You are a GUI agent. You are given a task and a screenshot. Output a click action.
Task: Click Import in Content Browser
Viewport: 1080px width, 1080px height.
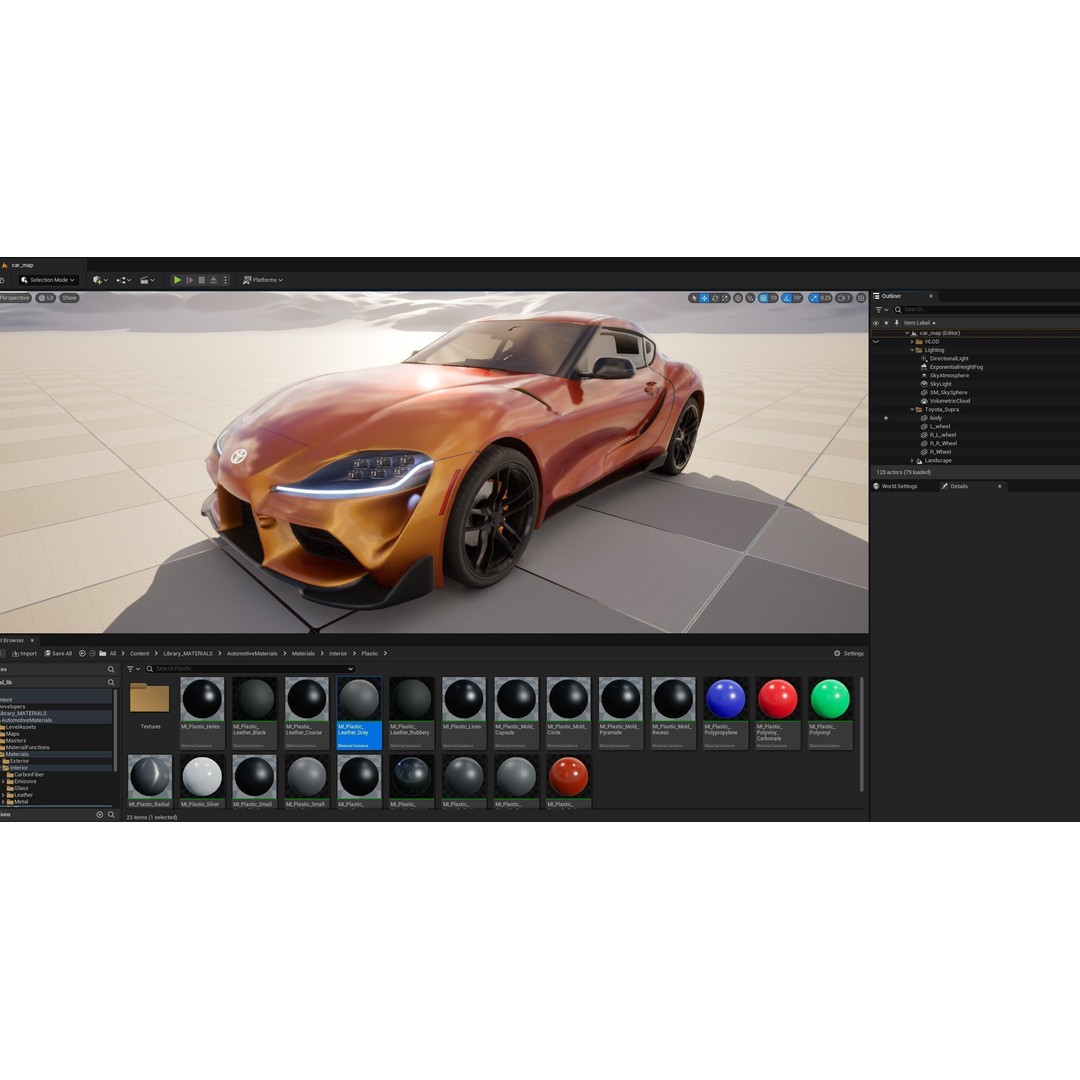coord(24,654)
